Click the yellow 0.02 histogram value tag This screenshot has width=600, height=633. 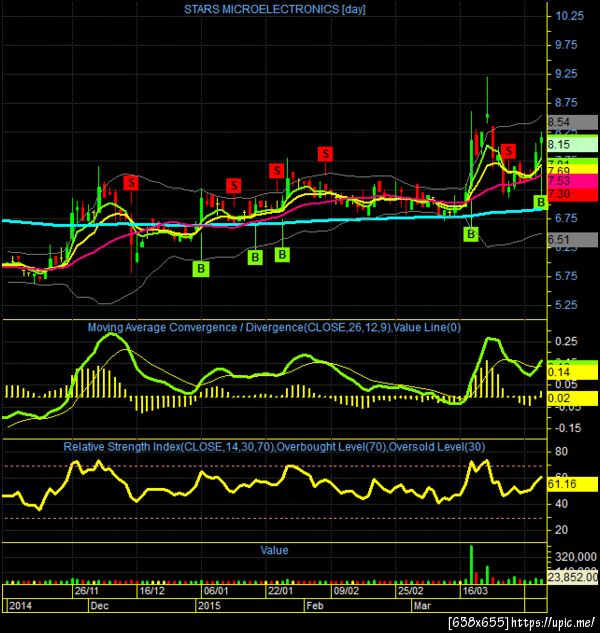pyautogui.click(x=572, y=398)
